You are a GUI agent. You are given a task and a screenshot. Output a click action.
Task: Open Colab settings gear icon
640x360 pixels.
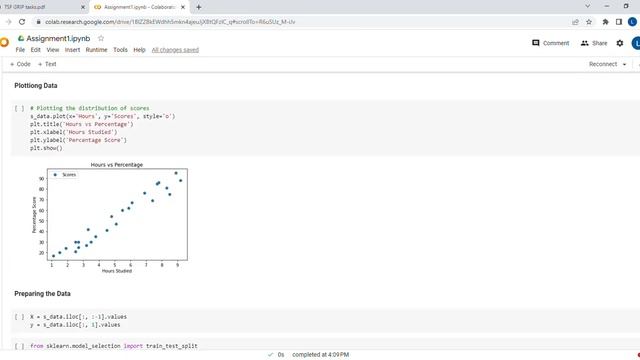click(620, 43)
